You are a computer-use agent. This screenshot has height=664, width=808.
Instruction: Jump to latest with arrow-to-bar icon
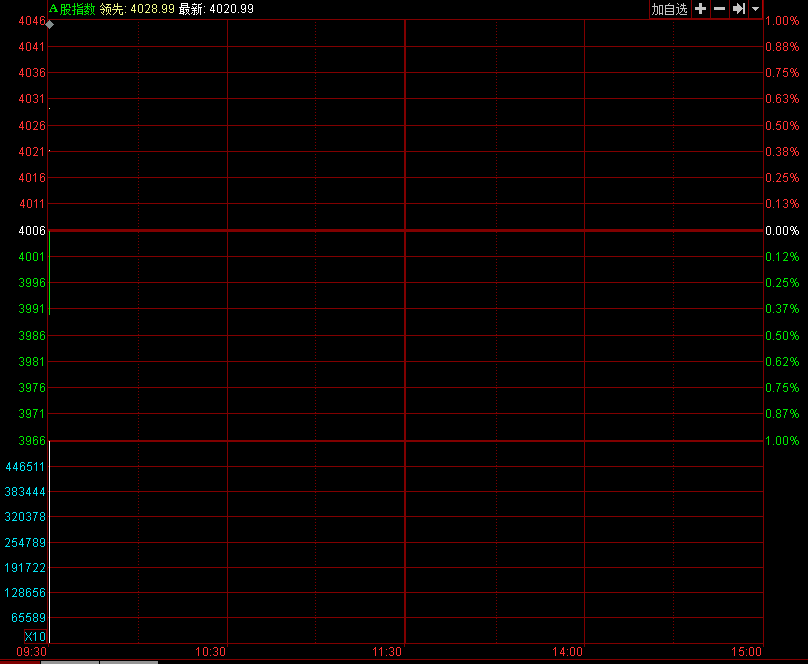pos(738,9)
